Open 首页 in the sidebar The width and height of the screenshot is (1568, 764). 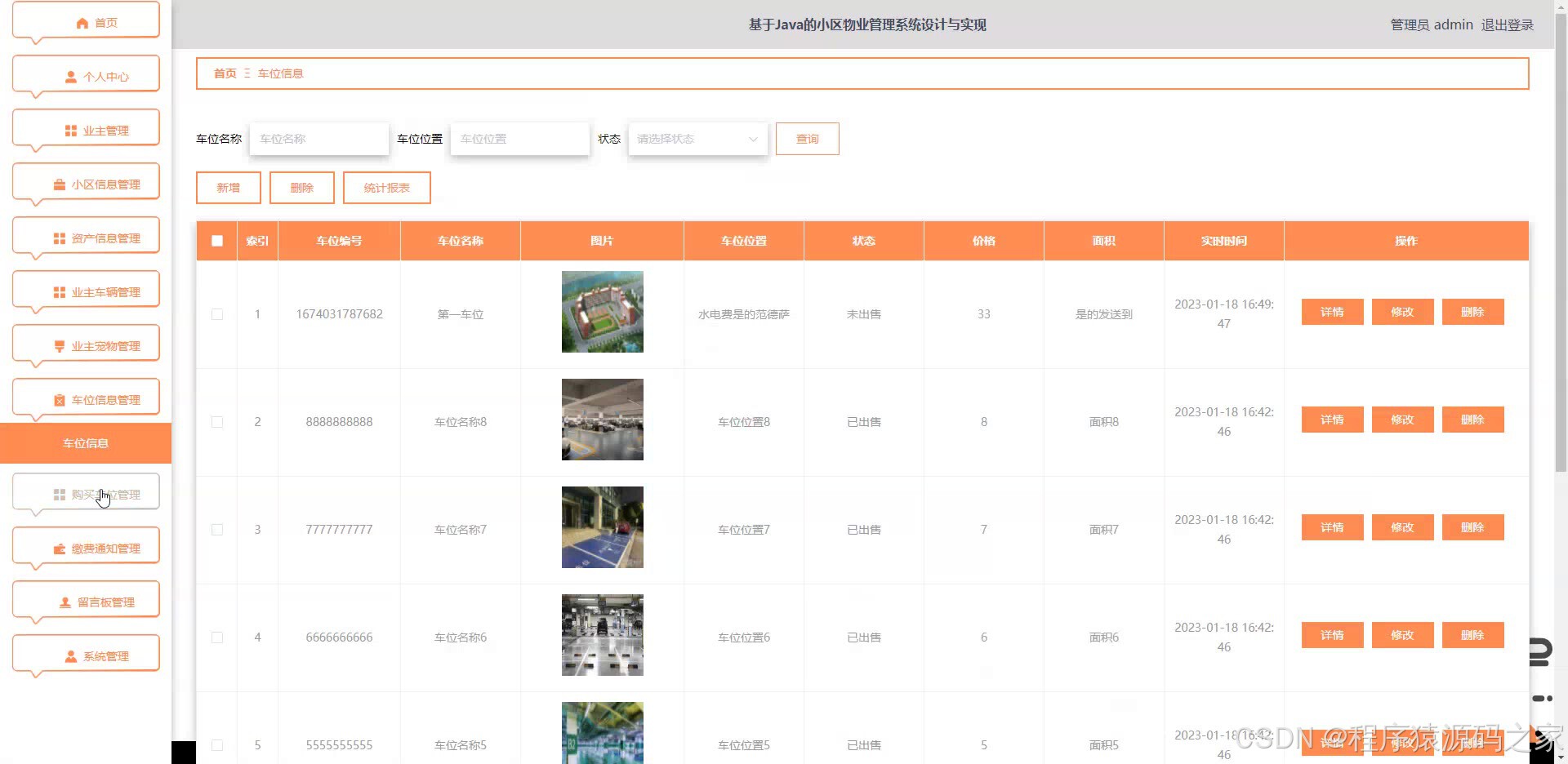pos(86,21)
